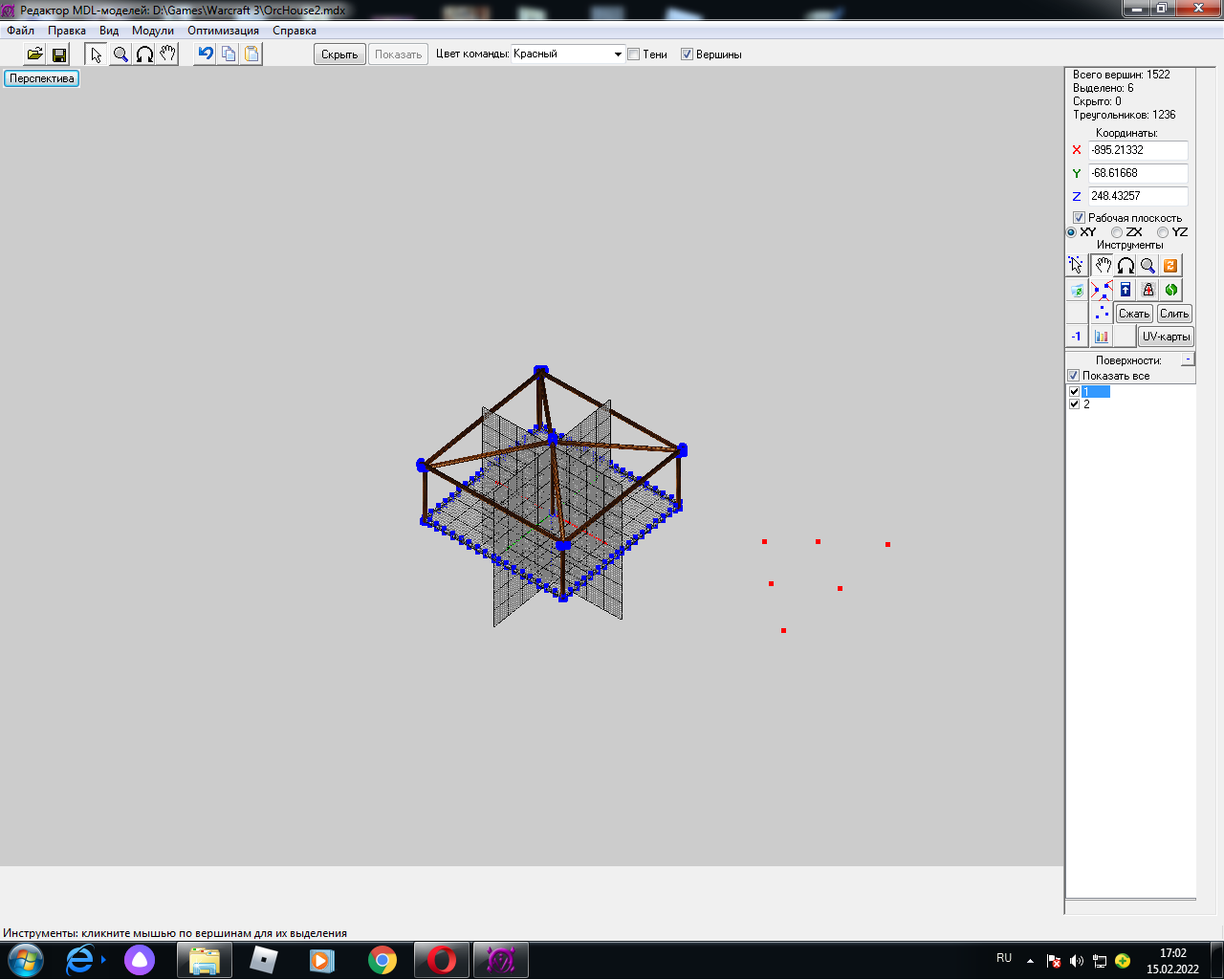The image size is (1224, 980).
Task: Select the rotate tool in Инструменты panel
Action: point(1126,266)
